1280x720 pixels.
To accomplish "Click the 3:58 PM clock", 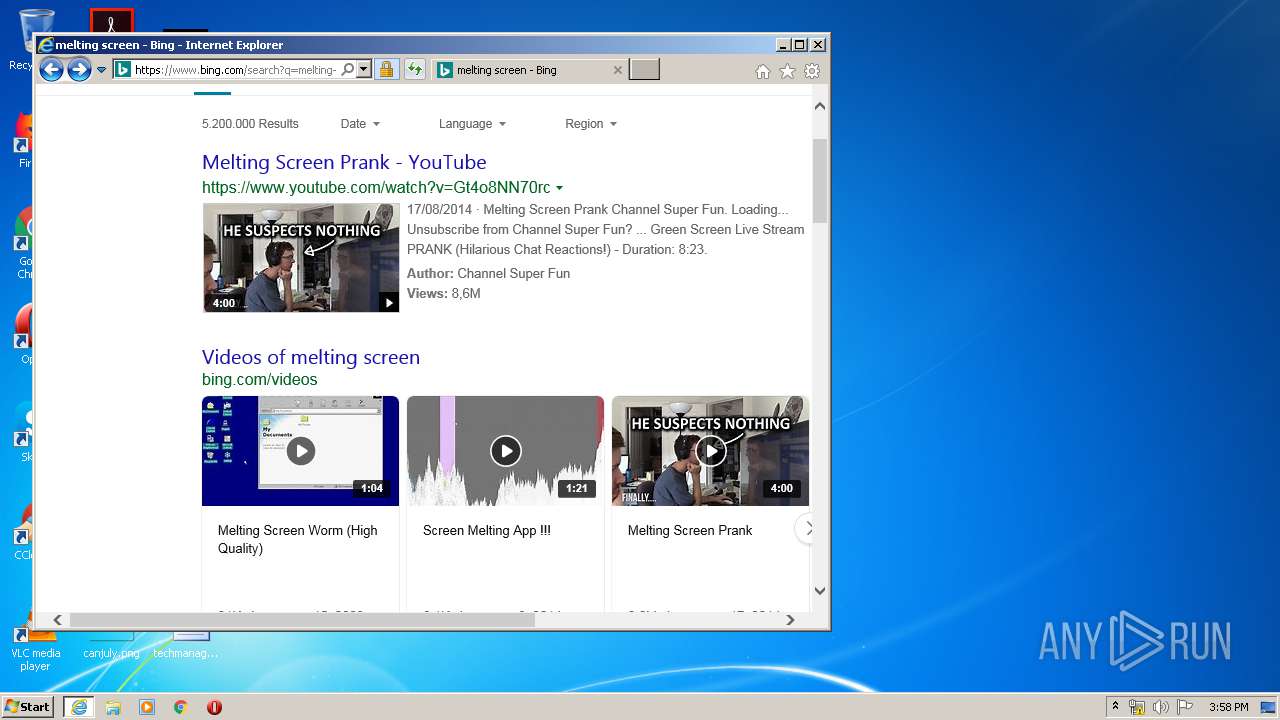I will 1228,707.
